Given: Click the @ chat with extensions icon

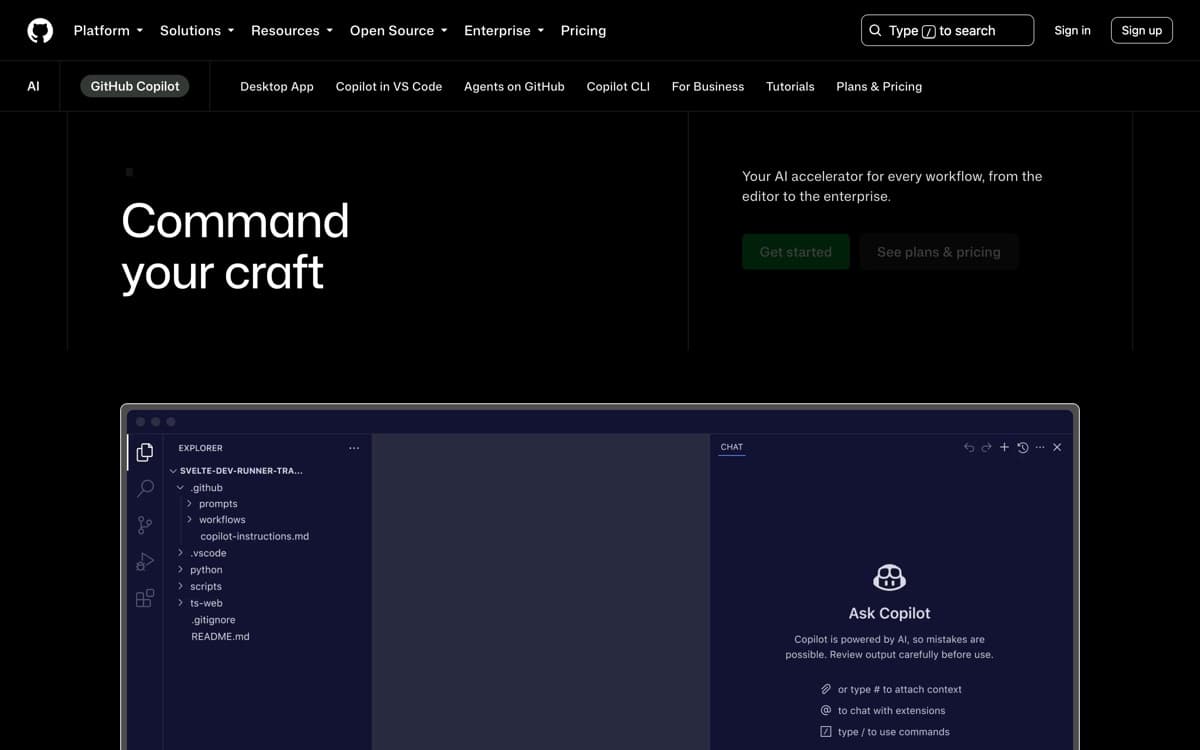Looking at the screenshot, I should click(x=826, y=710).
